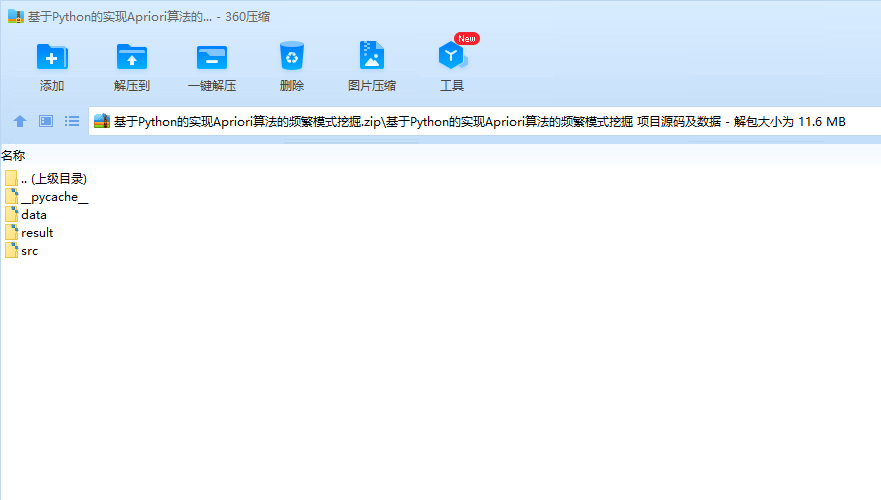Click the parent directory folder icon
This screenshot has height=500, width=881.
(11, 178)
